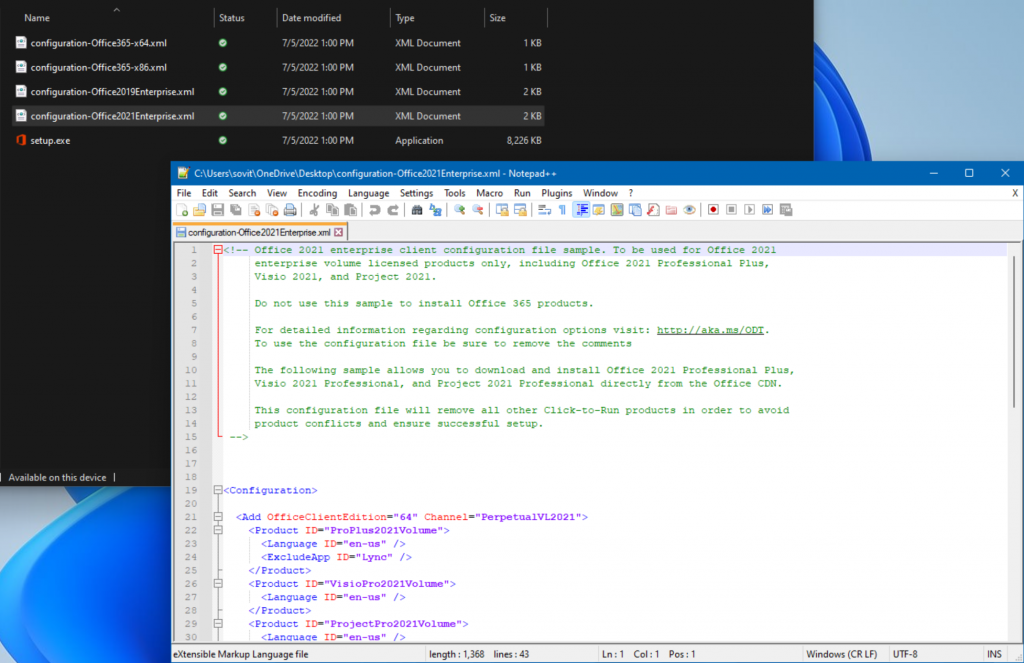The height and width of the screenshot is (663, 1024).
Task: Open the Document Map panel icon
Action: [617, 210]
